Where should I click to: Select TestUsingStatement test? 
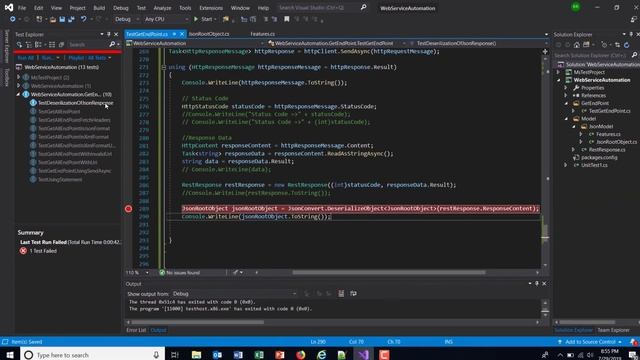tap(60, 180)
